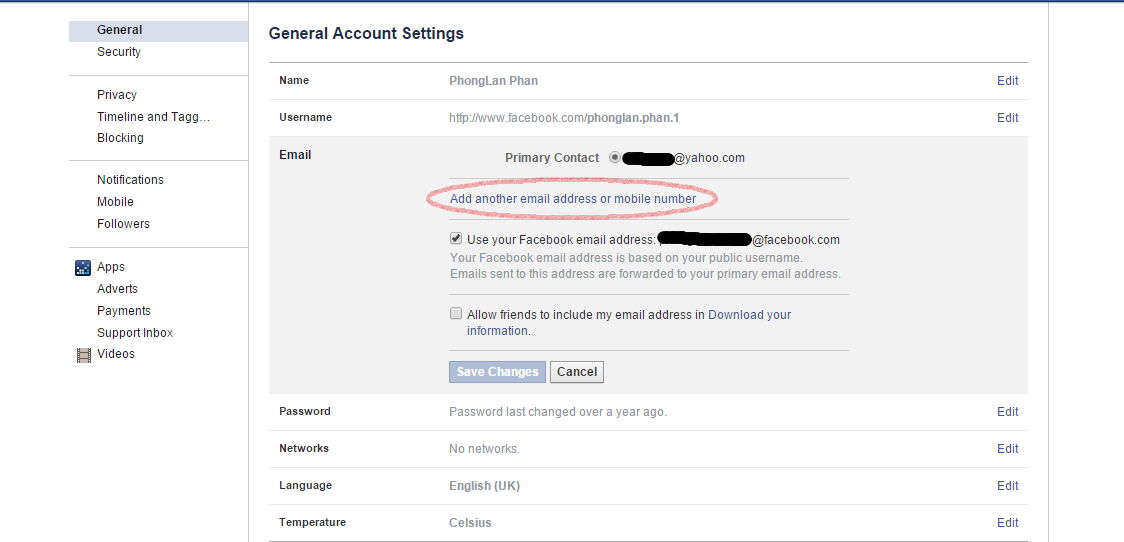This screenshot has width=1124, height=542.
Task: Edit the Language row
Action: pos(1007,485)
